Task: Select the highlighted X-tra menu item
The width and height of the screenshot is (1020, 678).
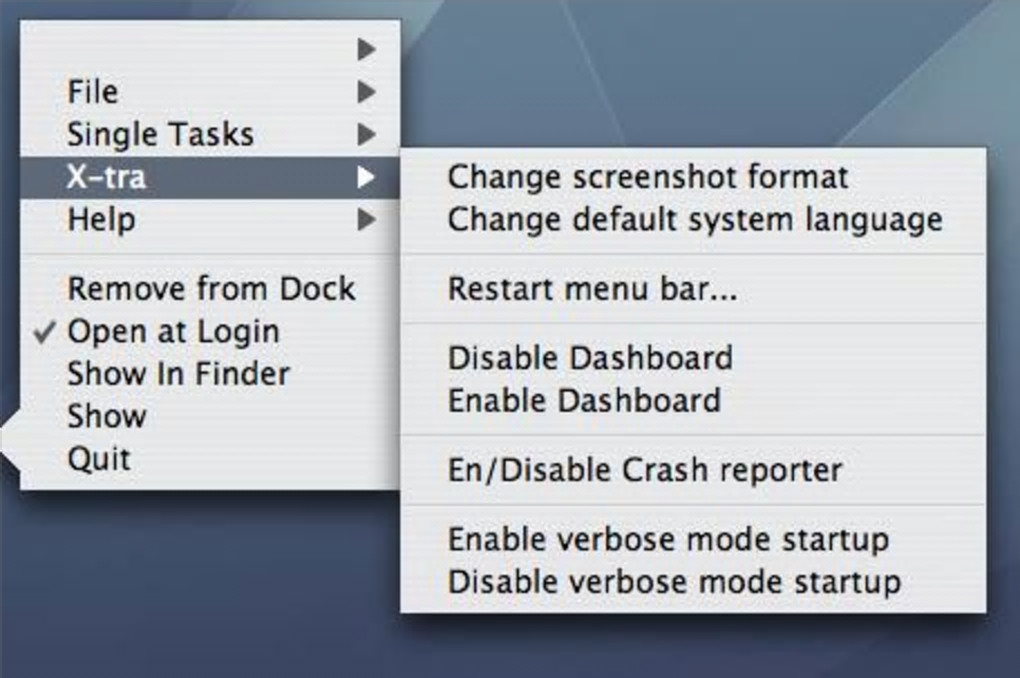Action: 107,177
